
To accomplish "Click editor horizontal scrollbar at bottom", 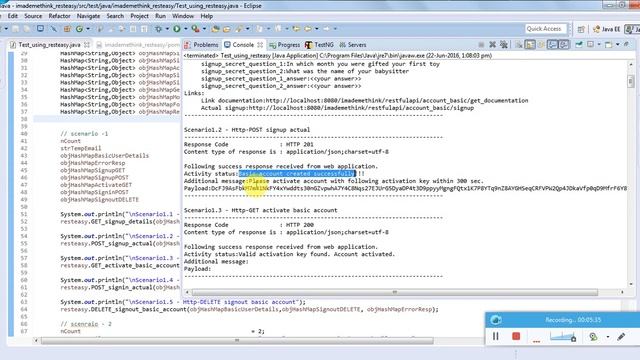I will pos(237,340).
